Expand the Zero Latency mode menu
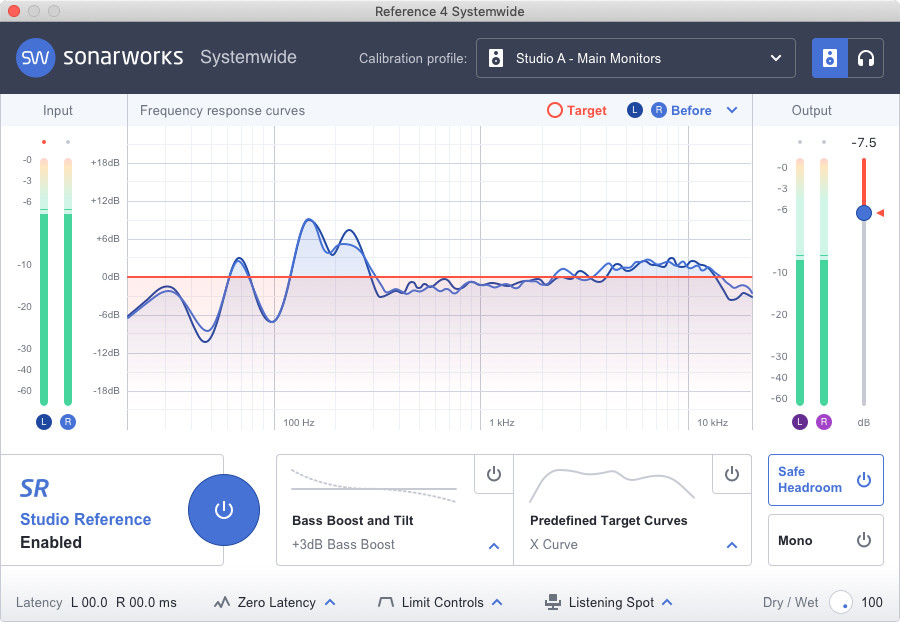The height and width of the screenshot is (622, 900). pos(330,602)
